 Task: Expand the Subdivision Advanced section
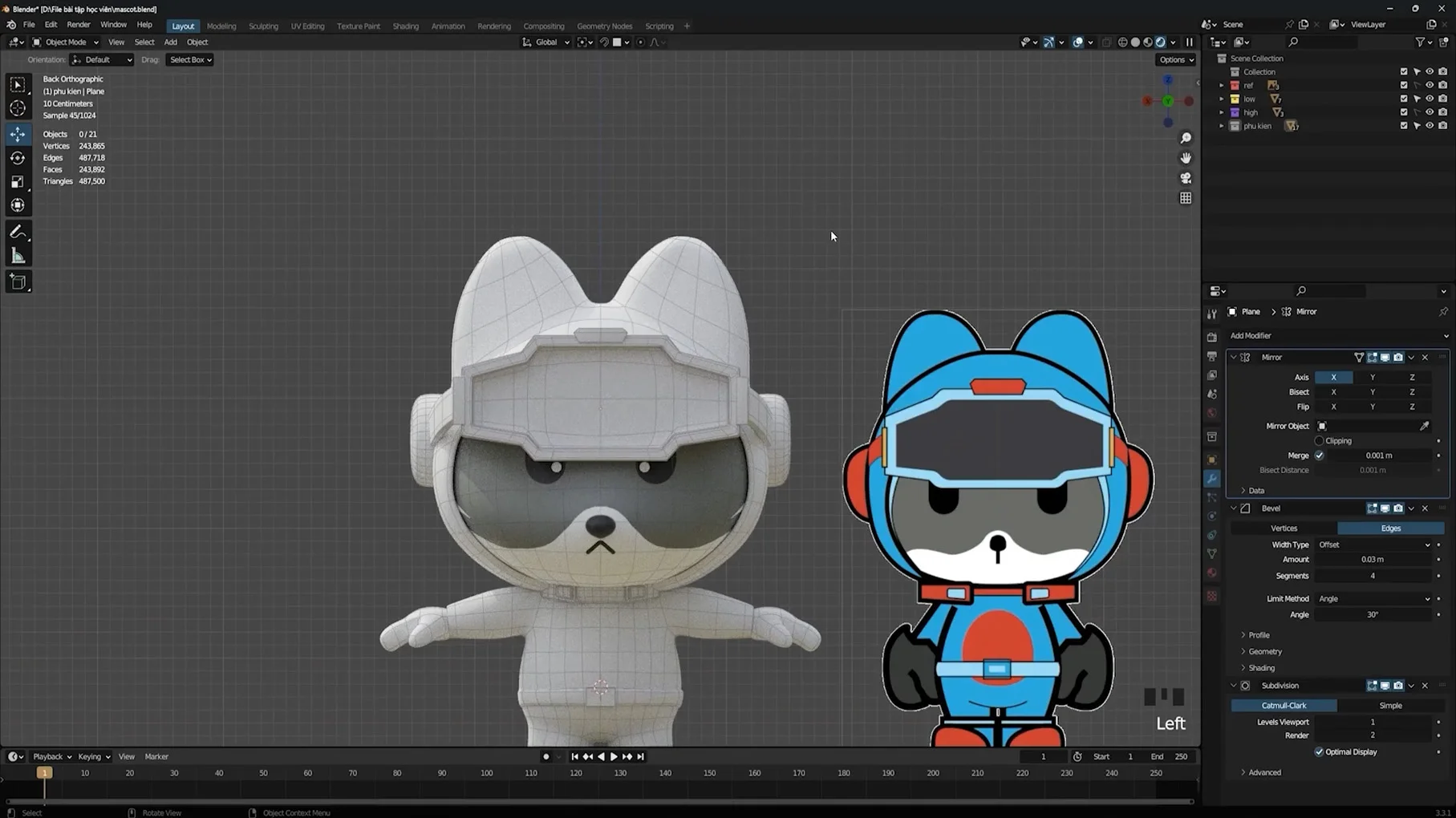point(1262,772)
